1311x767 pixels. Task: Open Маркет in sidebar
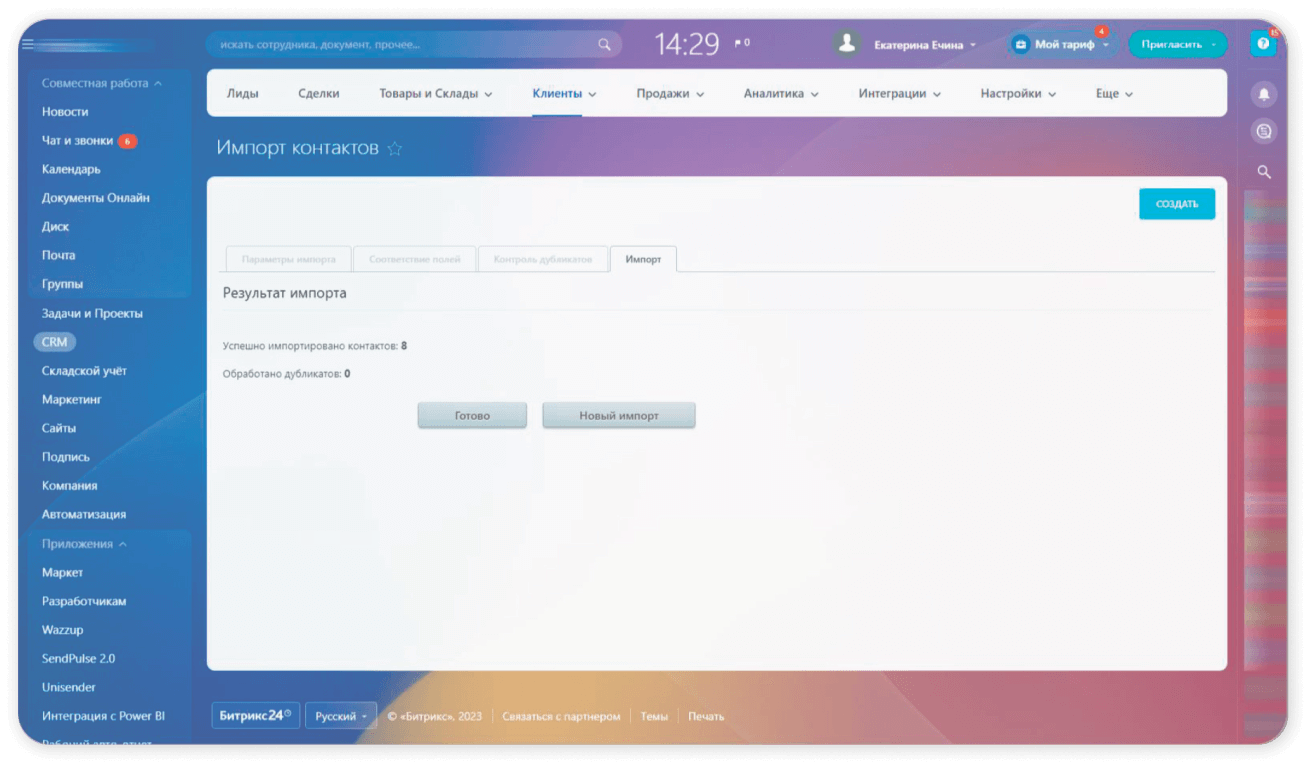(62, 573)
